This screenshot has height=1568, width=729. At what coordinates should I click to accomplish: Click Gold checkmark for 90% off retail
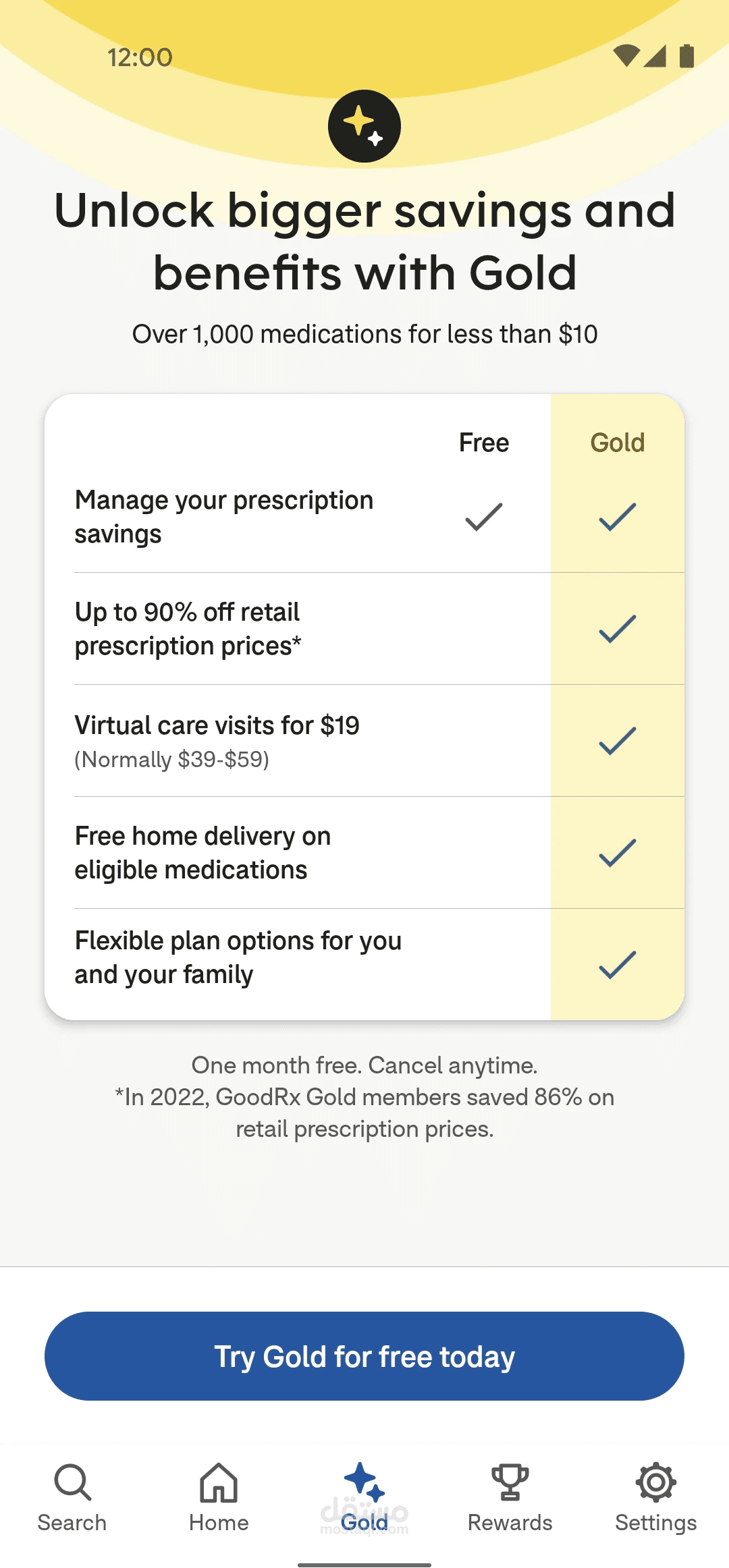click(x=618, y=629)
